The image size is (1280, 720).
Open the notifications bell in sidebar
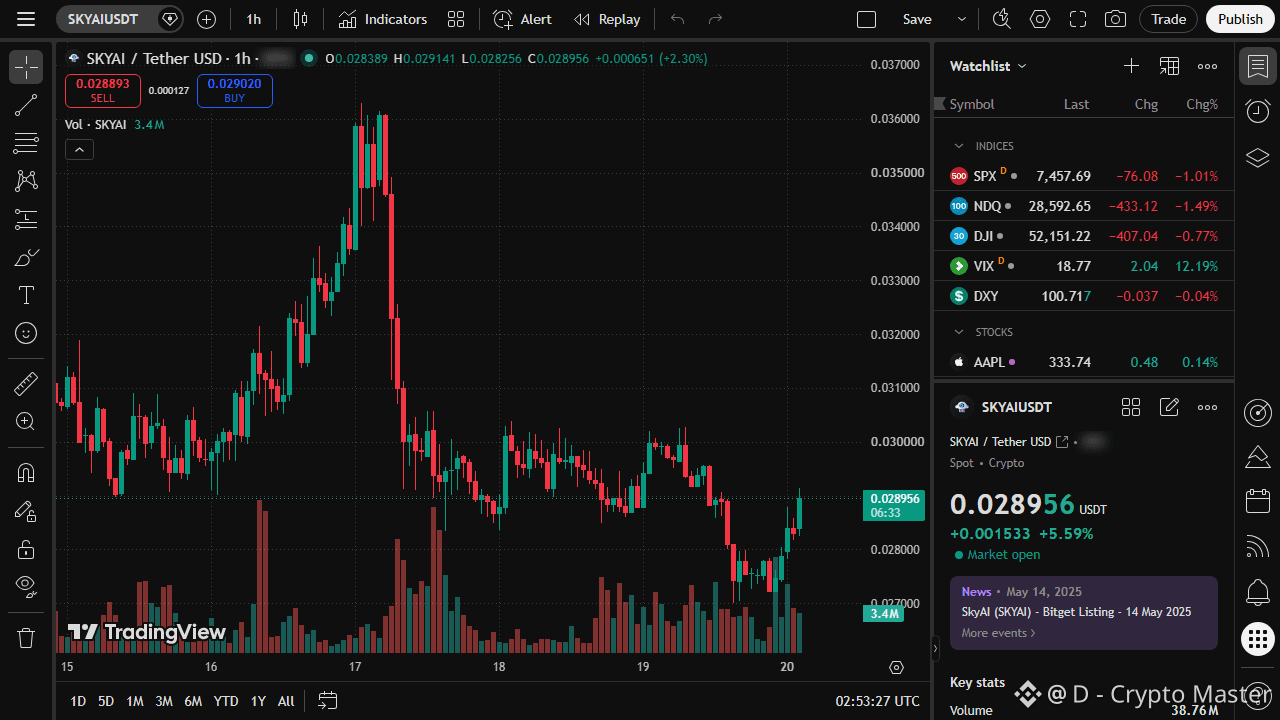click(x=1258, y=592)
